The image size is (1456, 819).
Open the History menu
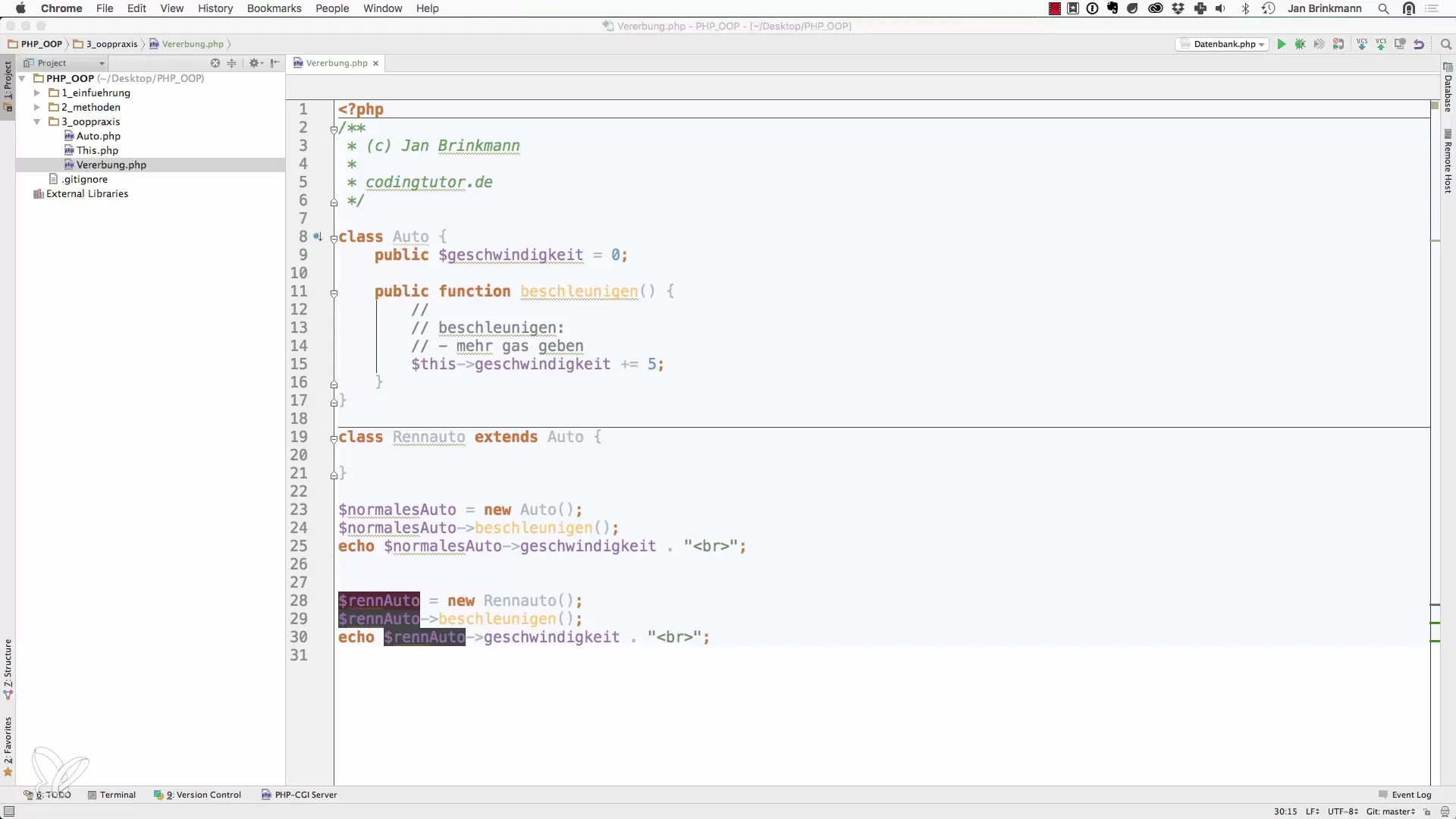[215, 8]
